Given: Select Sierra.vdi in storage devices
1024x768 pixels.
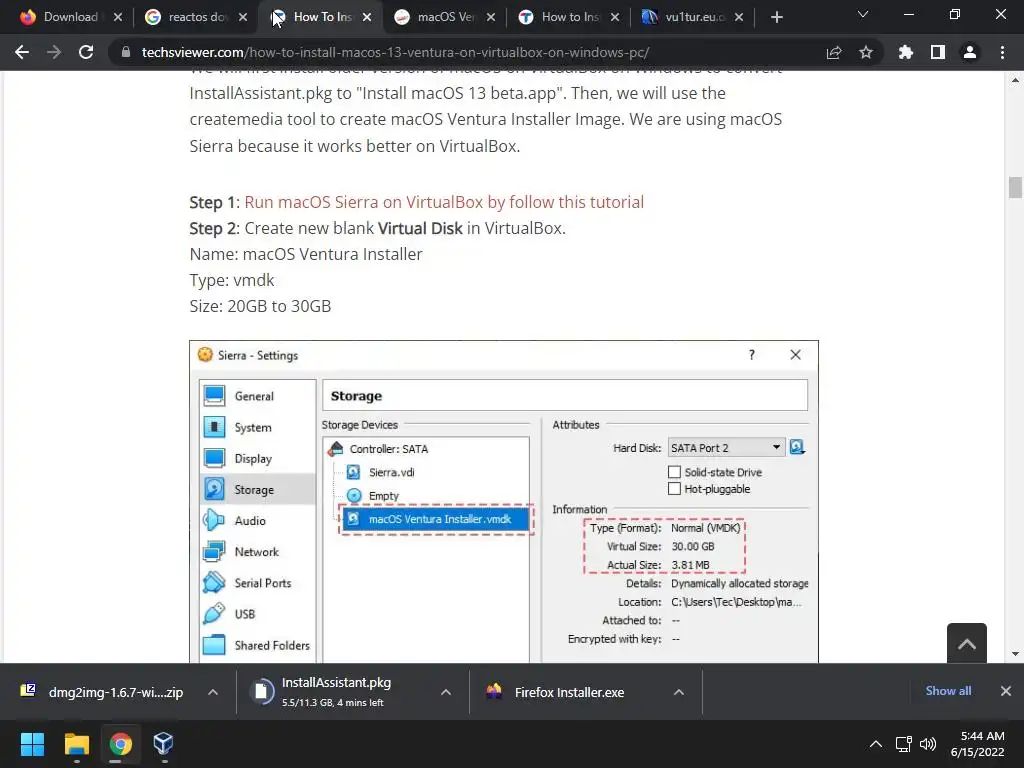Looking at the screenshot, I should click(x=391, y=472).
